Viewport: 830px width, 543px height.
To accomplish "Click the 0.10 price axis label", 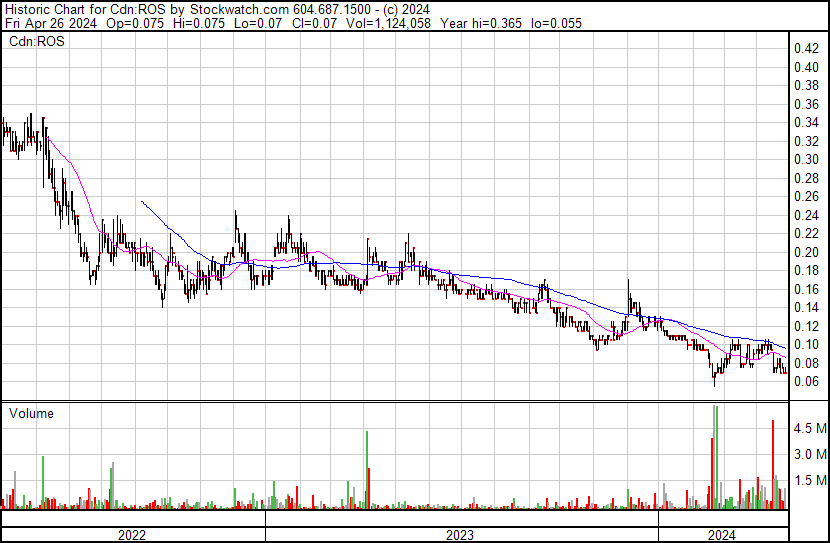I will pyautogui.click(x=806, y=345).
